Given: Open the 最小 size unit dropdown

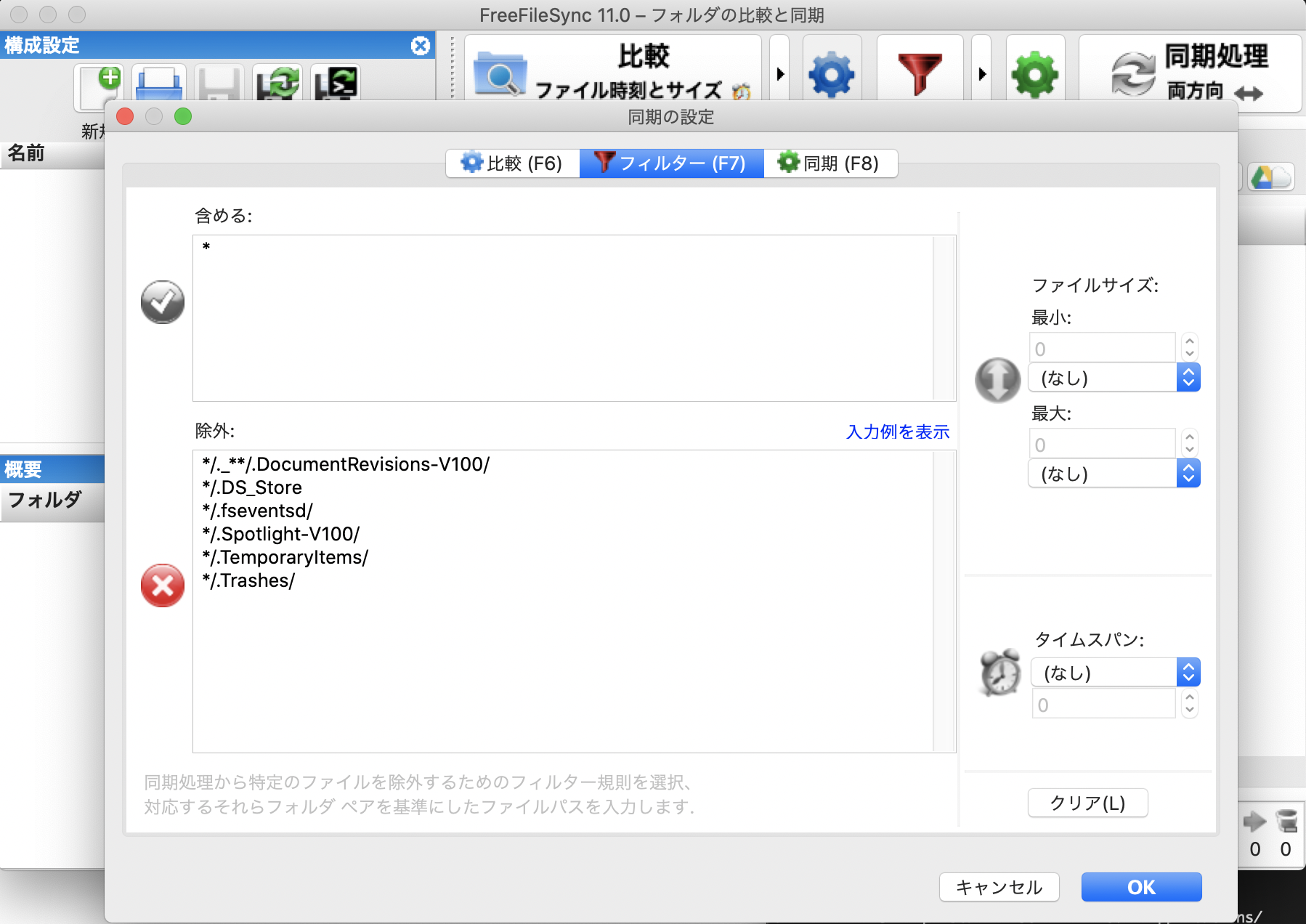Looking at the screenshot, I should pos(1114,378).
